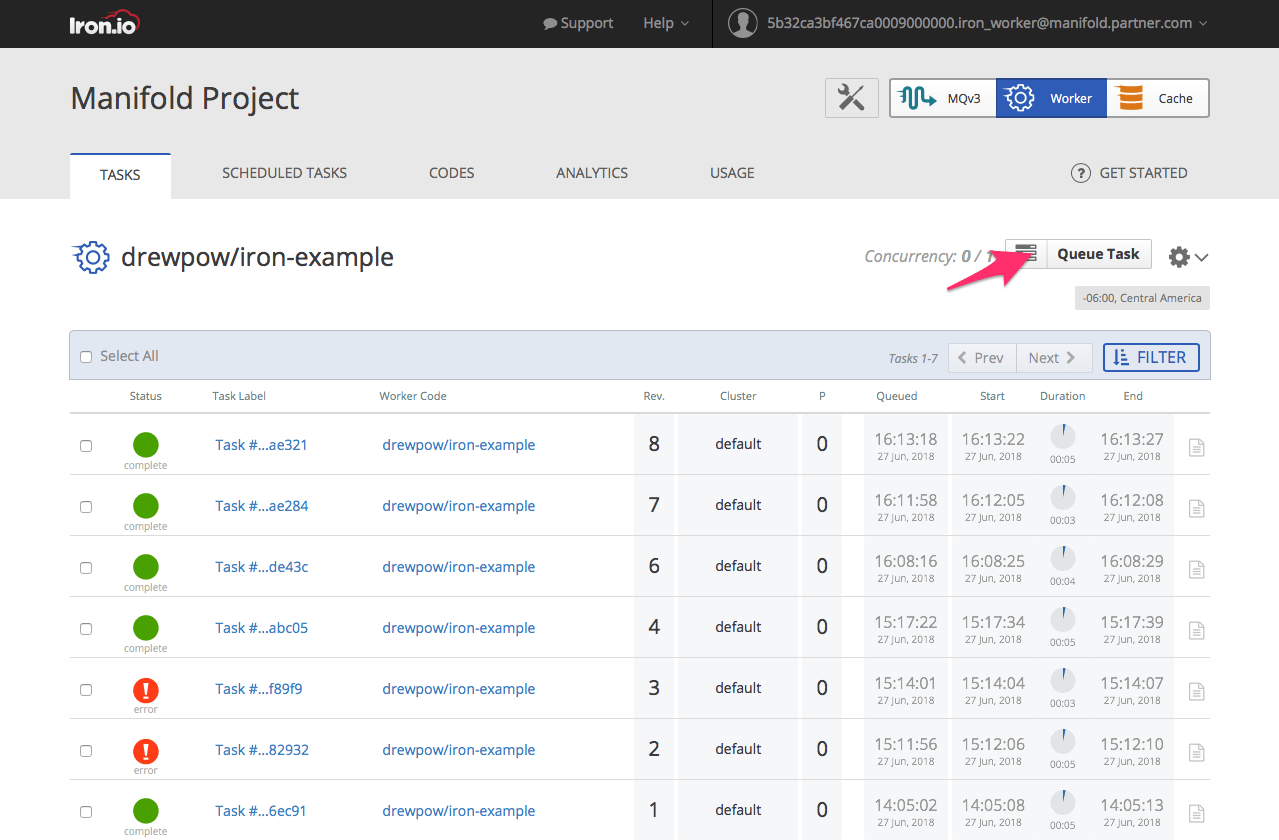Select the Worker product button
Viewport: 1279px width, 840px height.
tap(1051, 98)
